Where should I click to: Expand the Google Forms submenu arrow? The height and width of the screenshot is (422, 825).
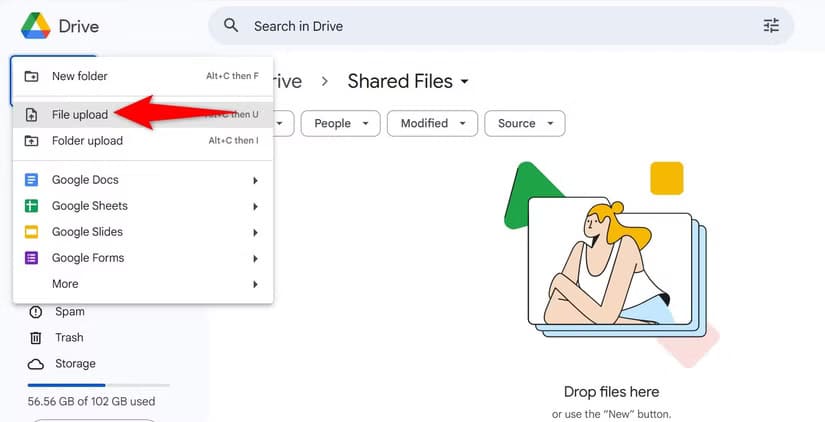point(255,258)
